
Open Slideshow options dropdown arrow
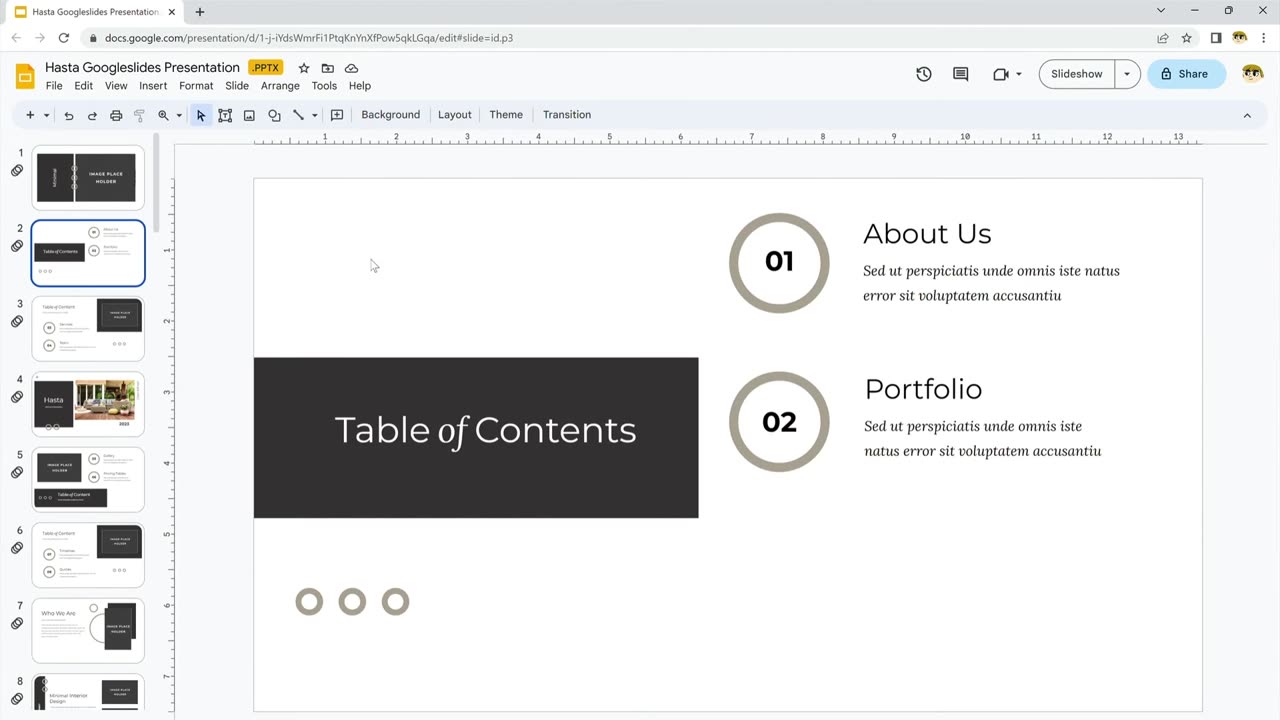pyautogui.click(x=1127, y=74)
